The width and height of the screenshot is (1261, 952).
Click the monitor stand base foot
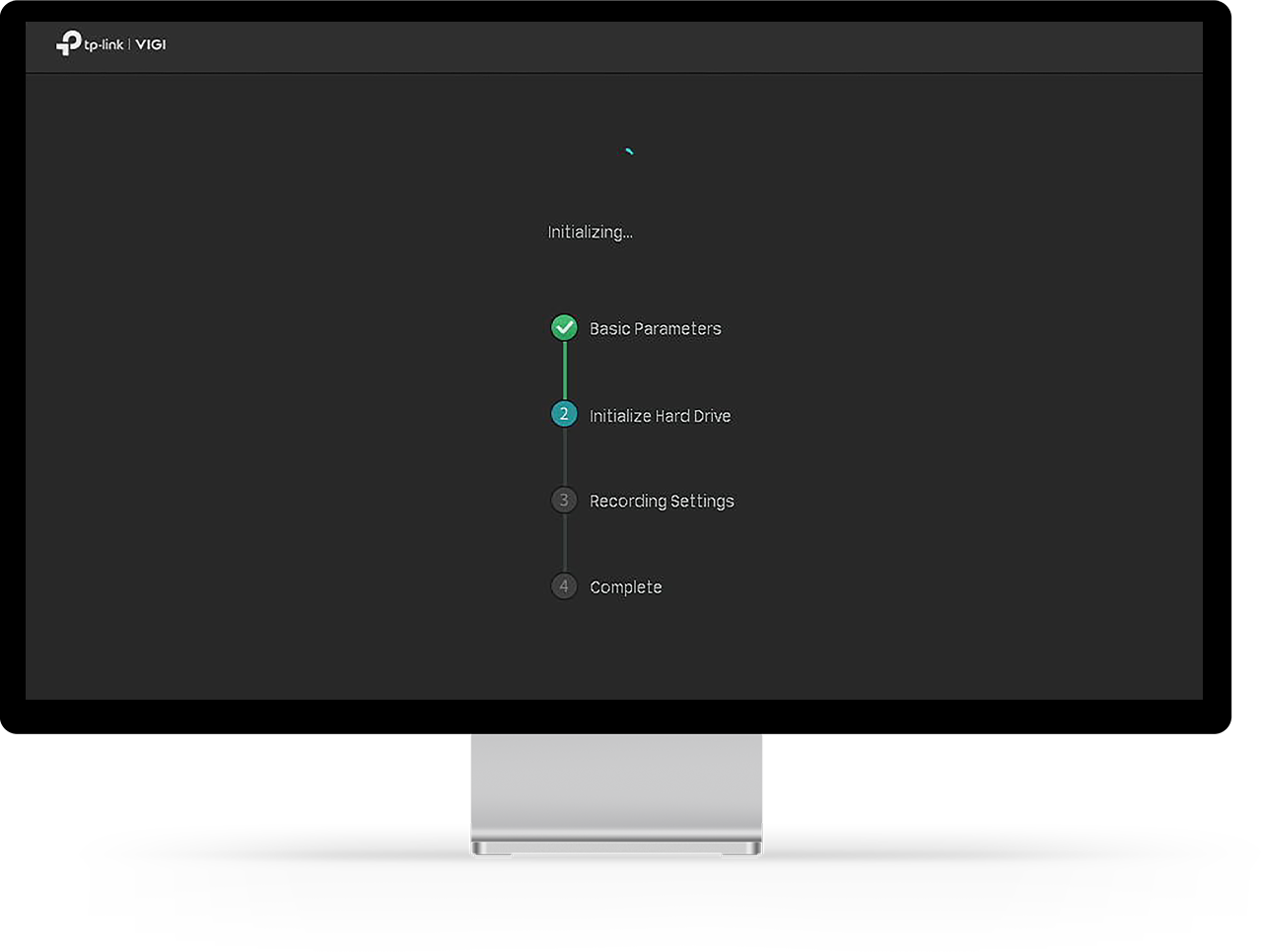616,848
